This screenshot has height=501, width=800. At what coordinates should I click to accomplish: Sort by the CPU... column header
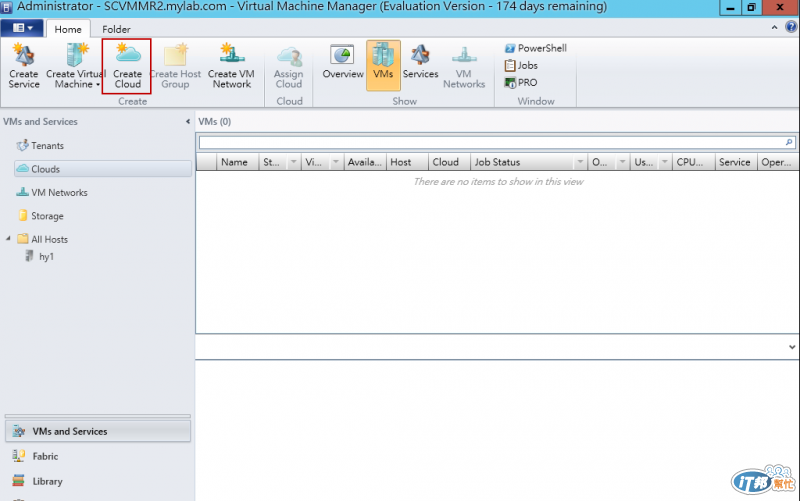point(694,162)
